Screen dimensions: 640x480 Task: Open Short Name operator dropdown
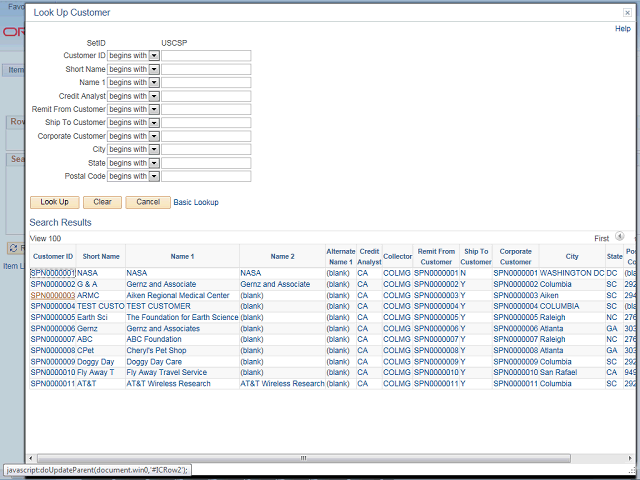pos(154,69)
